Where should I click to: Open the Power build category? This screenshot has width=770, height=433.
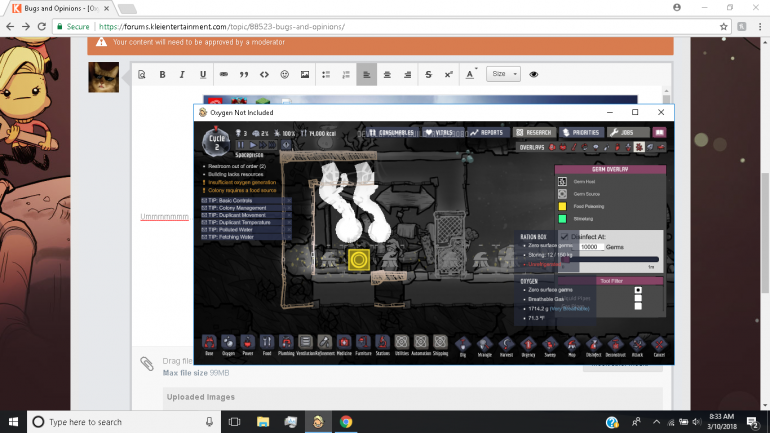coord(248,346)
